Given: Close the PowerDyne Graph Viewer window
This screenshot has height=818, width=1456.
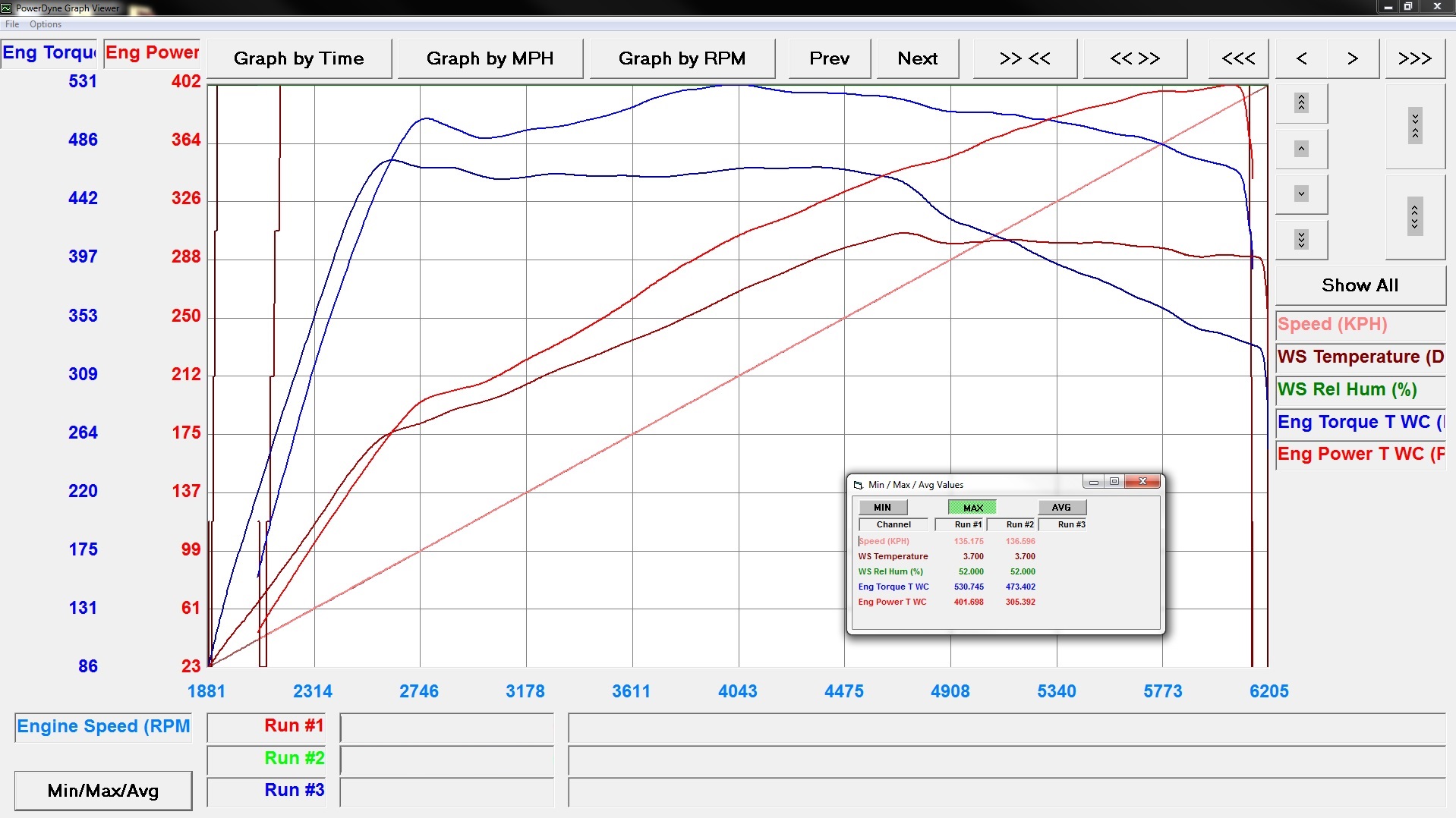Looking at the screenshot, I should pos(1437,7).
